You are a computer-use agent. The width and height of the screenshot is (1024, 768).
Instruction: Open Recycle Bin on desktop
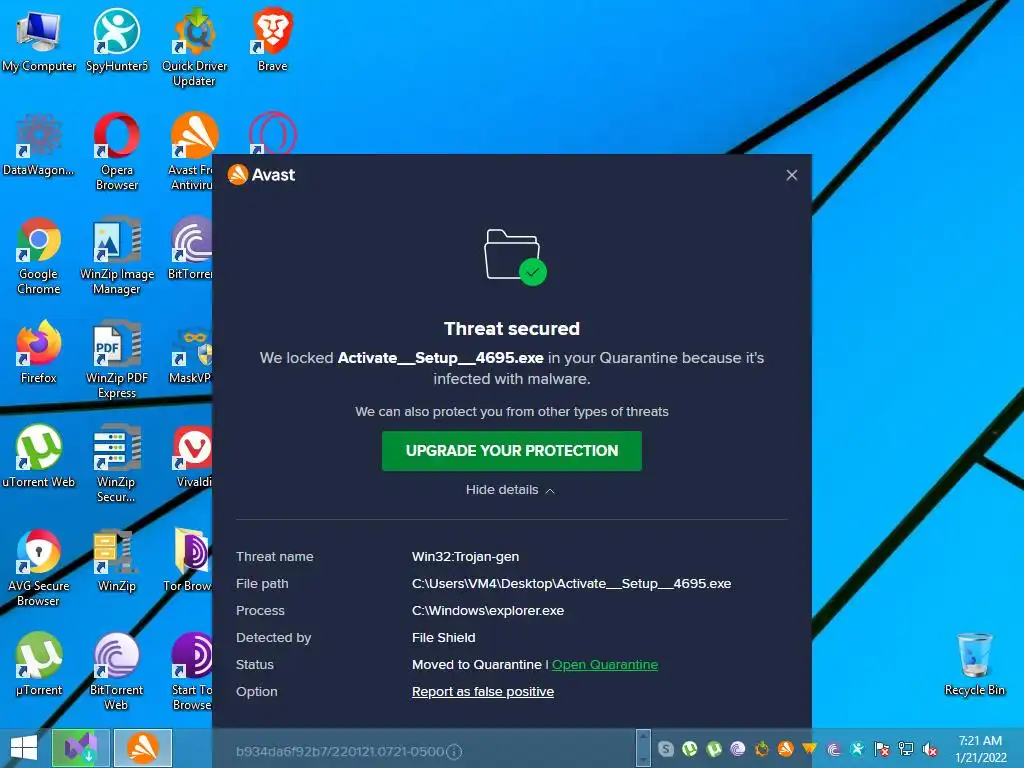click(974, 665)
